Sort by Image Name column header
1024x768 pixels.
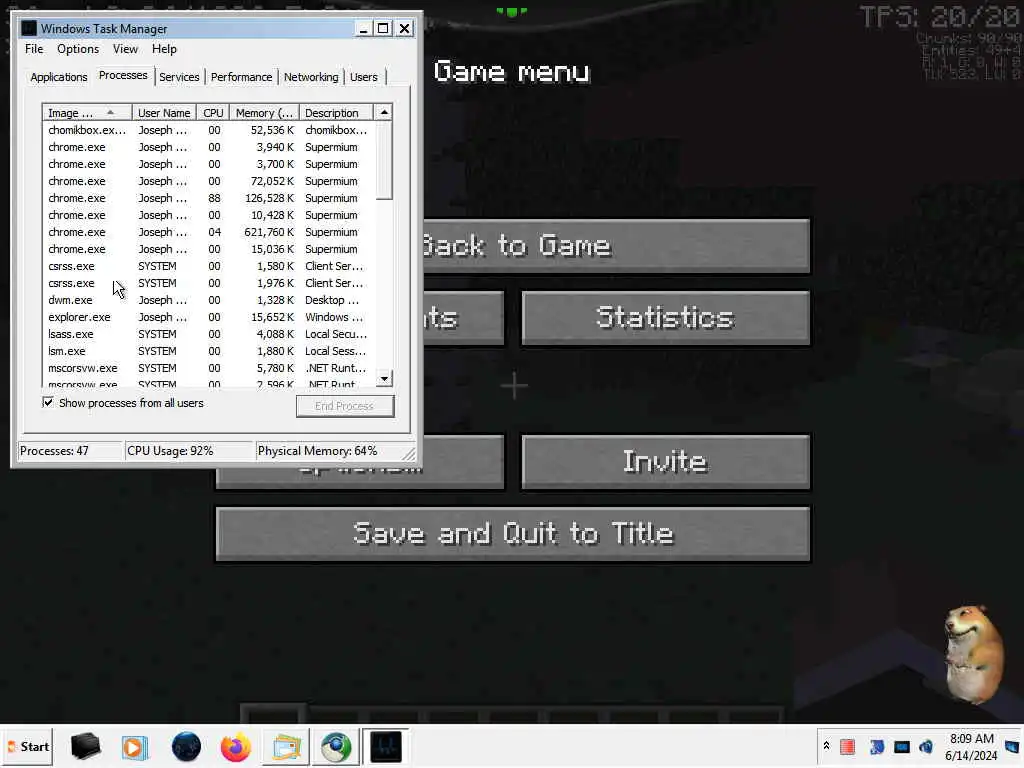point(88,113)
